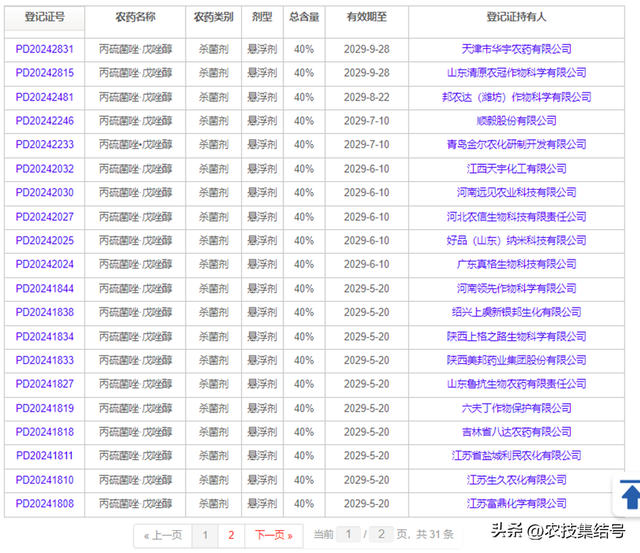Go to previous page 上一页

(x=163, y=535)
